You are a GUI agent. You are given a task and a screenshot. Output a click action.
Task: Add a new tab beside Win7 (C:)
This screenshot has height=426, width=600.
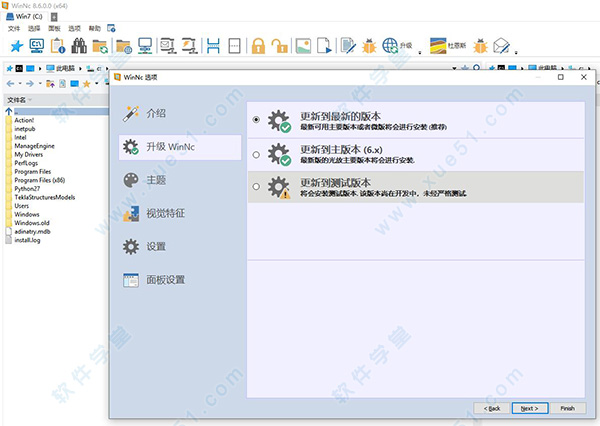coord(54,17)
